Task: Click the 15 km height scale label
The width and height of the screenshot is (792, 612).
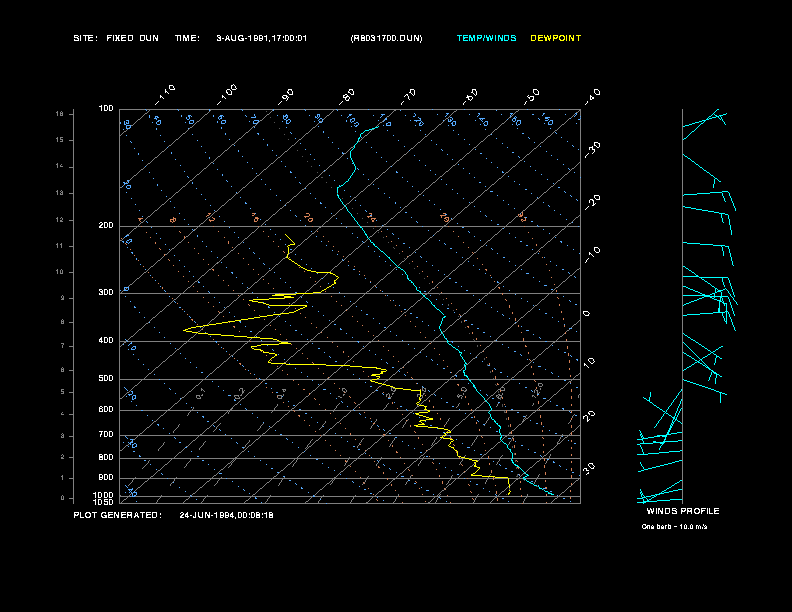Action: [60, 140]
